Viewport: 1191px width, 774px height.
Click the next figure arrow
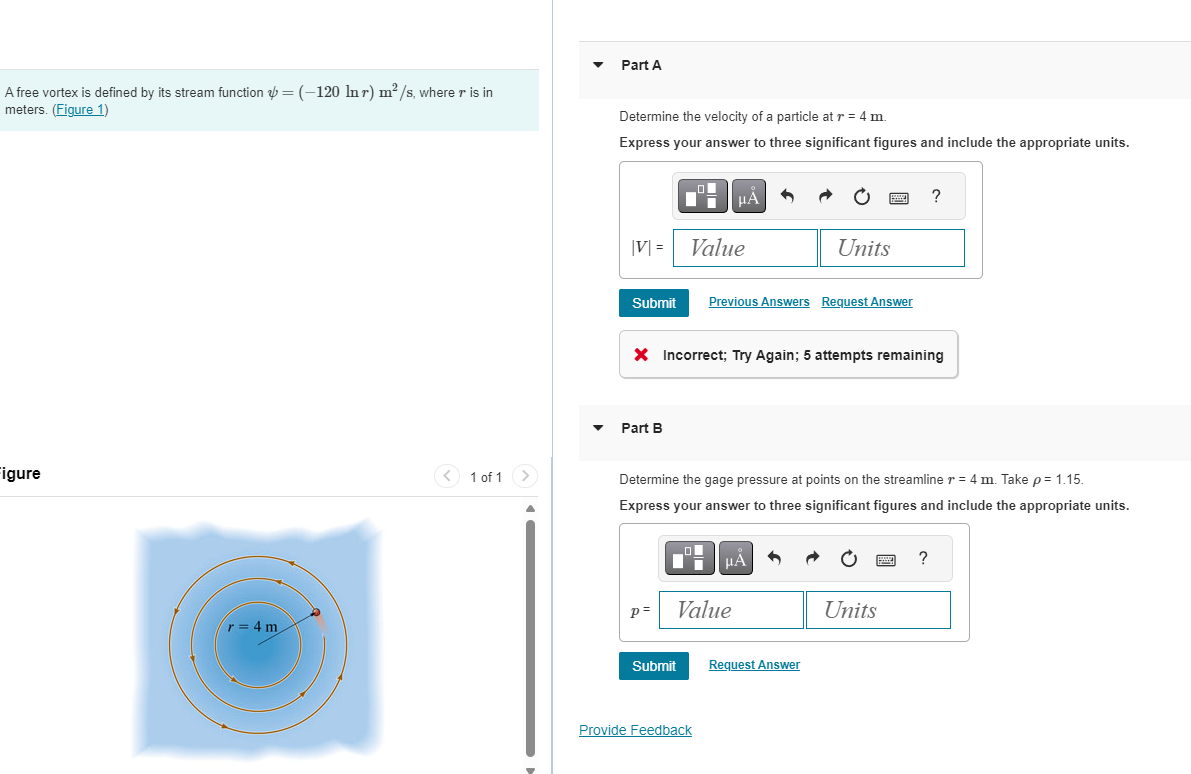coord(524,476)
